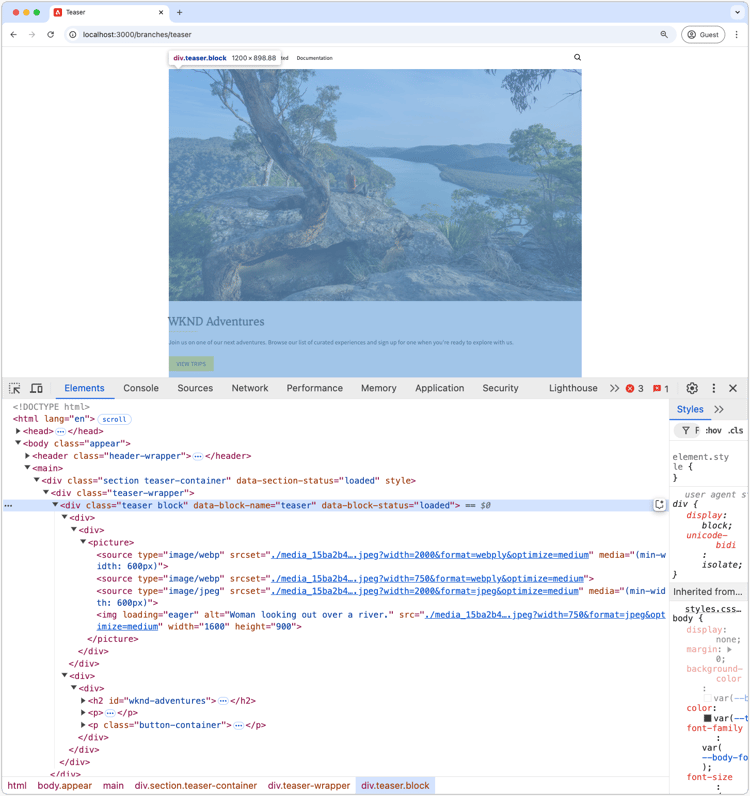The height and width of the screenshot is (796, 750).
Task: Click the three dots beside the selected node
Action: [x=9, y=506]
